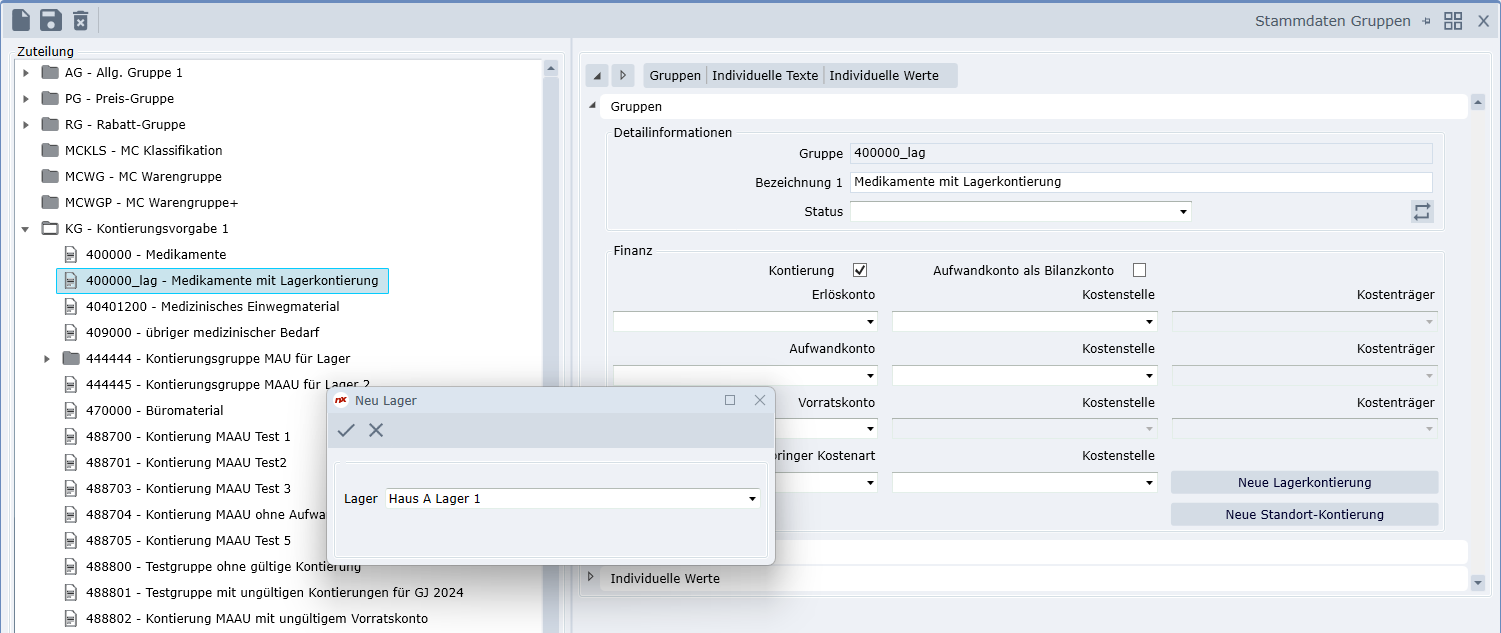
Task: Click the Bezeichnung 1 text field
Action: pos(1140,182)
